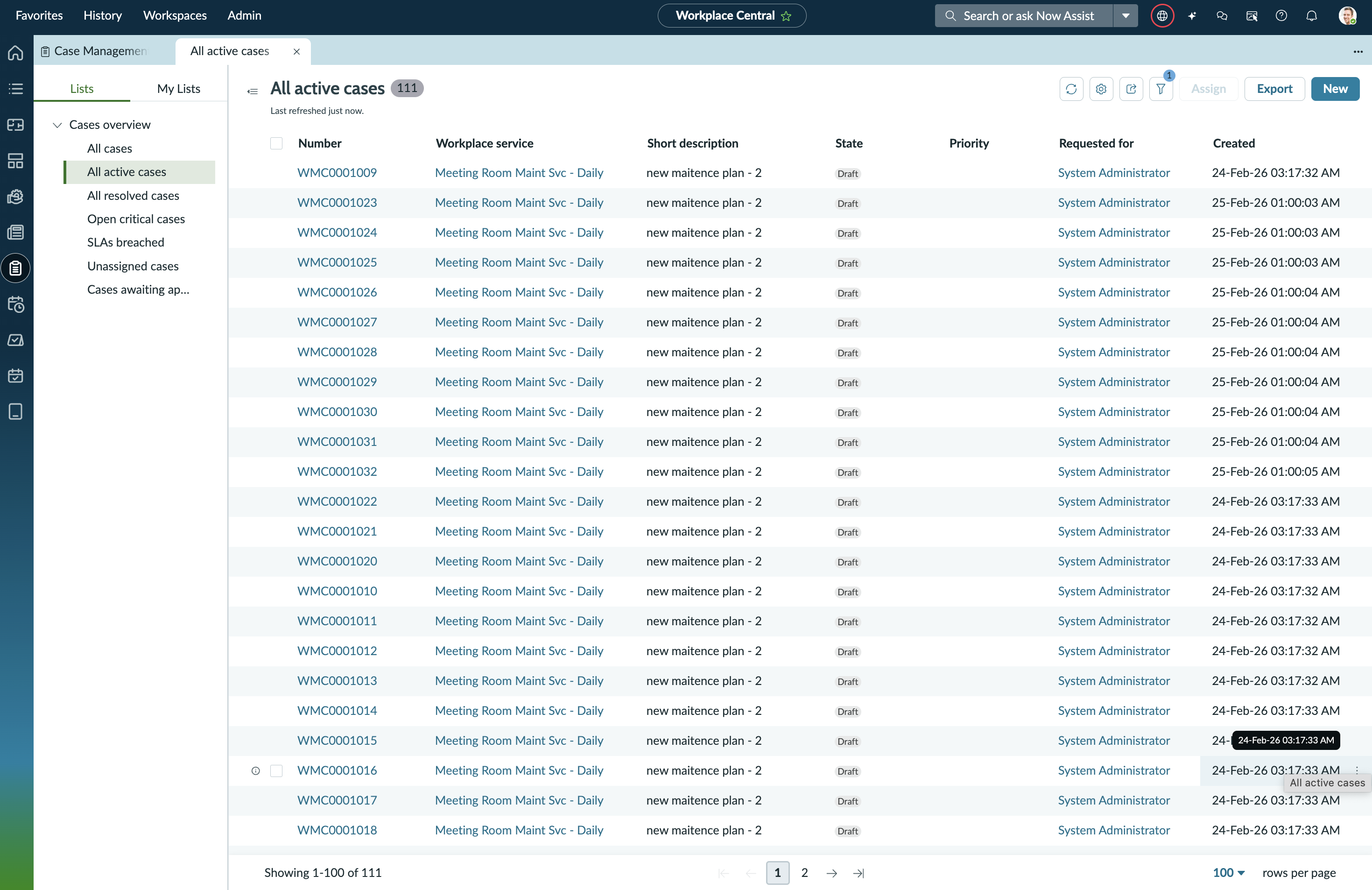Expand the search options dropdown arrow
Viewport: 1372px width, 890px height.
[x=1125, y=15]
